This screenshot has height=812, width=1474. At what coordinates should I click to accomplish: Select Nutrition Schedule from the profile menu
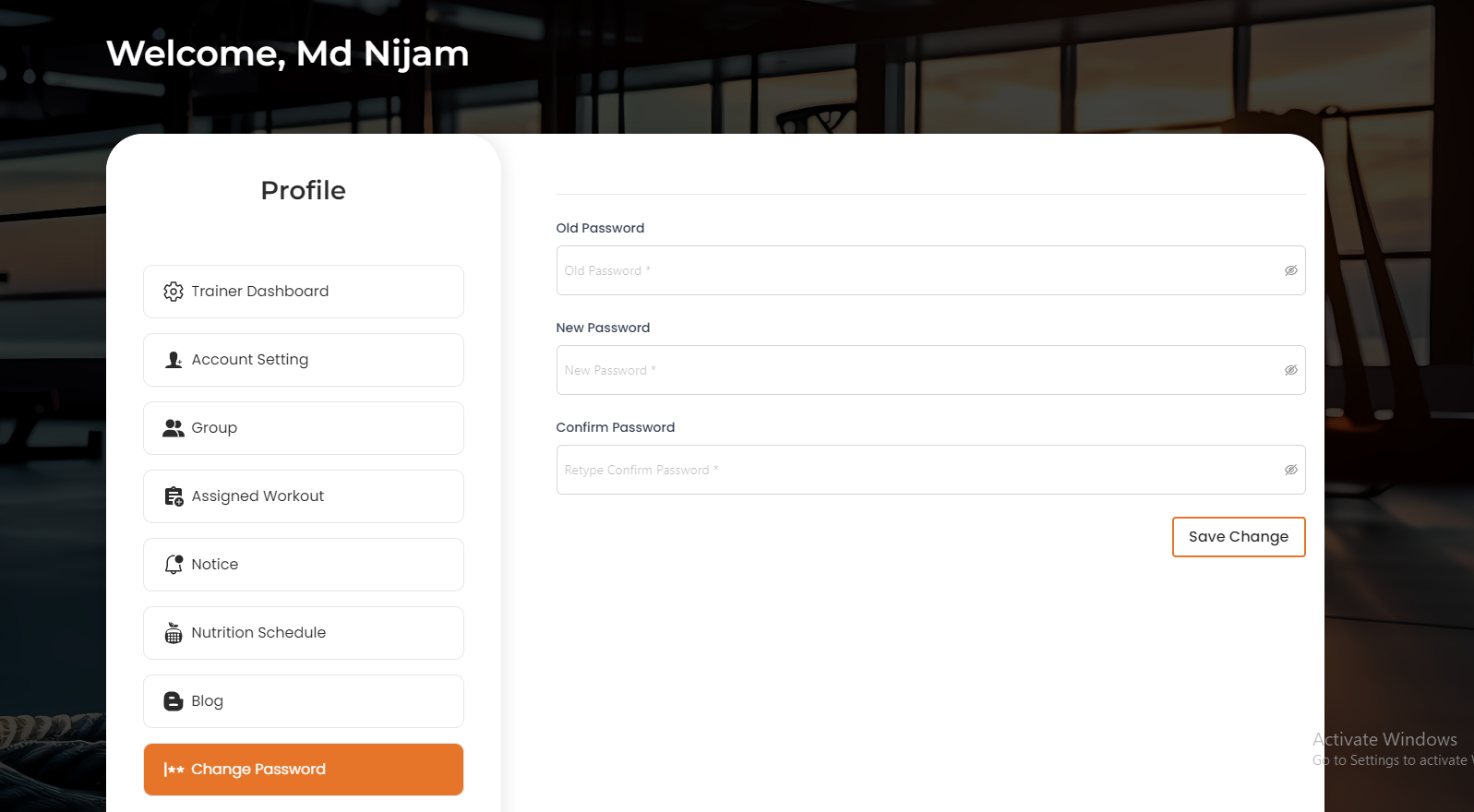click(303, 633)
